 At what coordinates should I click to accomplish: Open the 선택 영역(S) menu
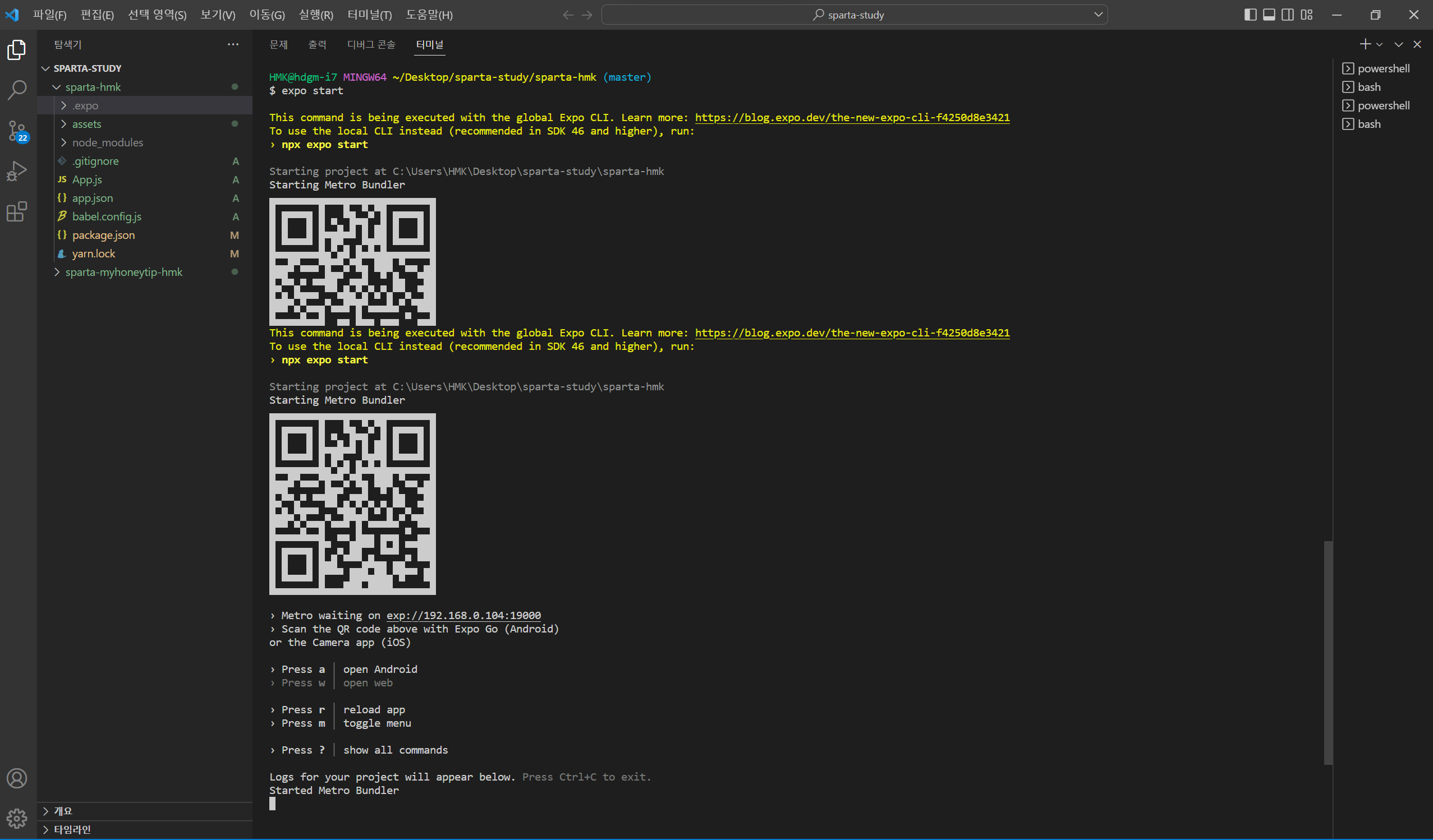tap(157, 15)
